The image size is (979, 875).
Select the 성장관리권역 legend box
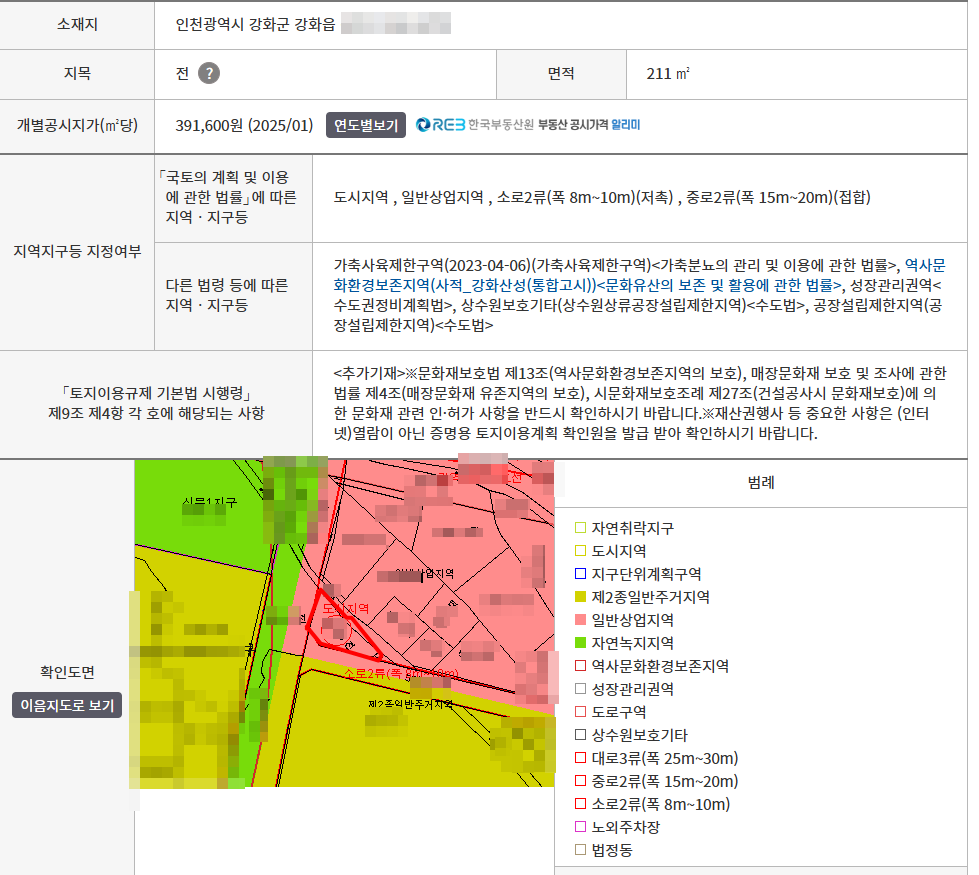click(x=580, y=689)
